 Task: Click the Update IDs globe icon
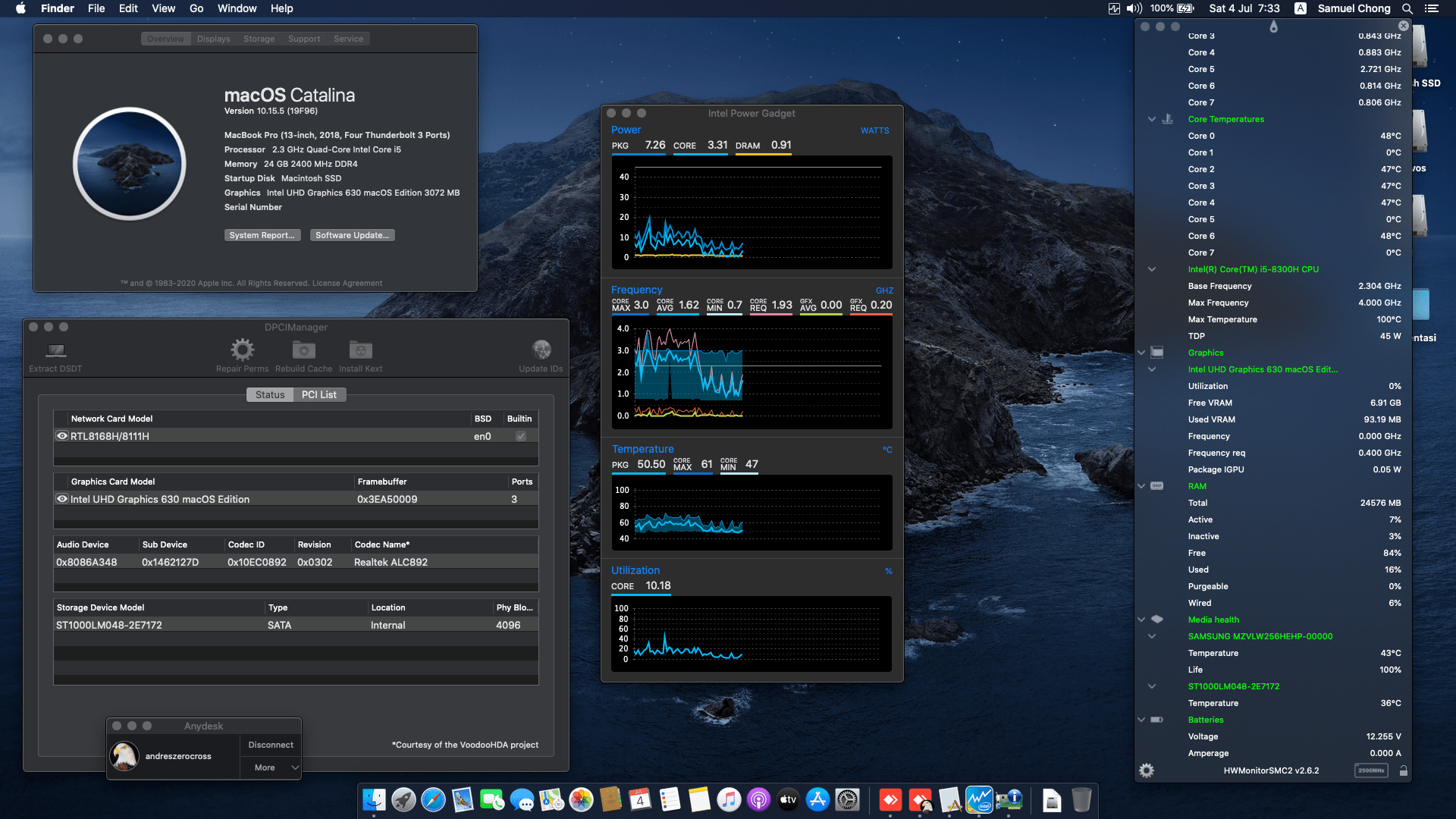pos(541,349)
